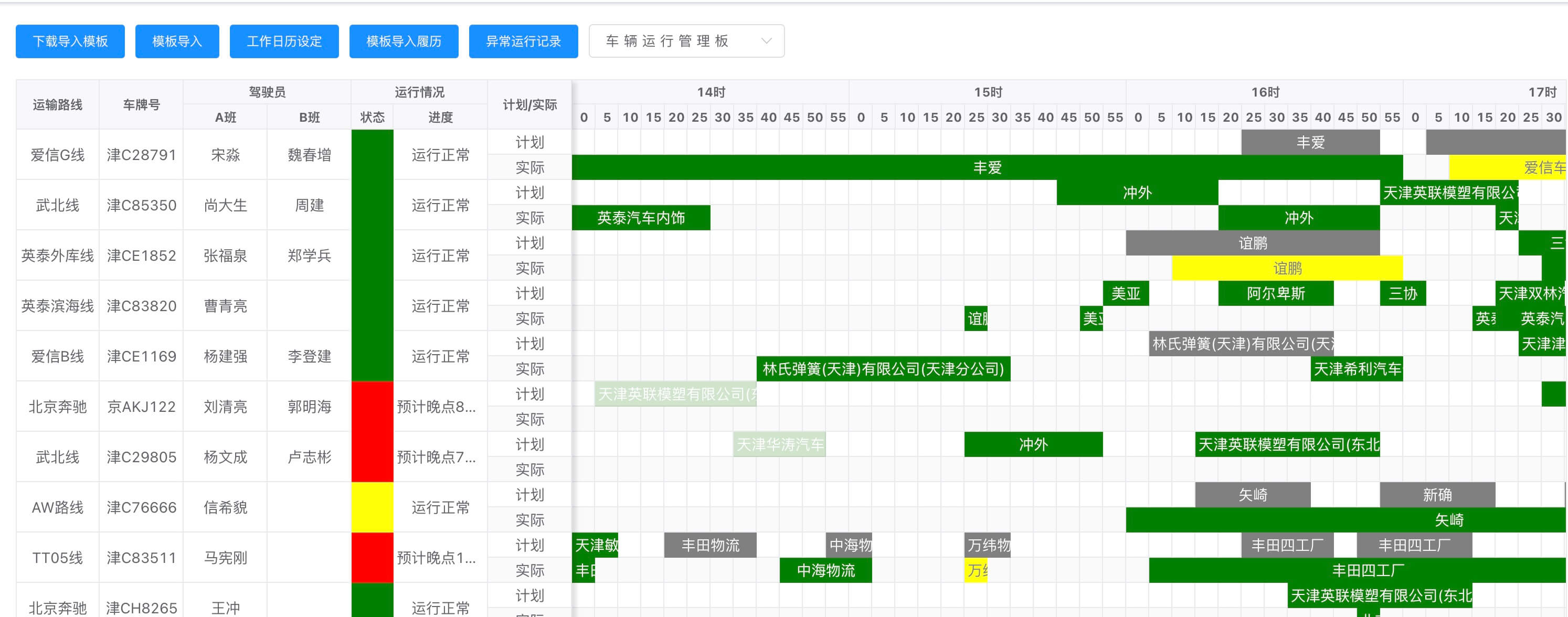Click progress text 预计晚点7... for 津C29805
Viewport: 1568px width, 617px height.
click(437, 457)
